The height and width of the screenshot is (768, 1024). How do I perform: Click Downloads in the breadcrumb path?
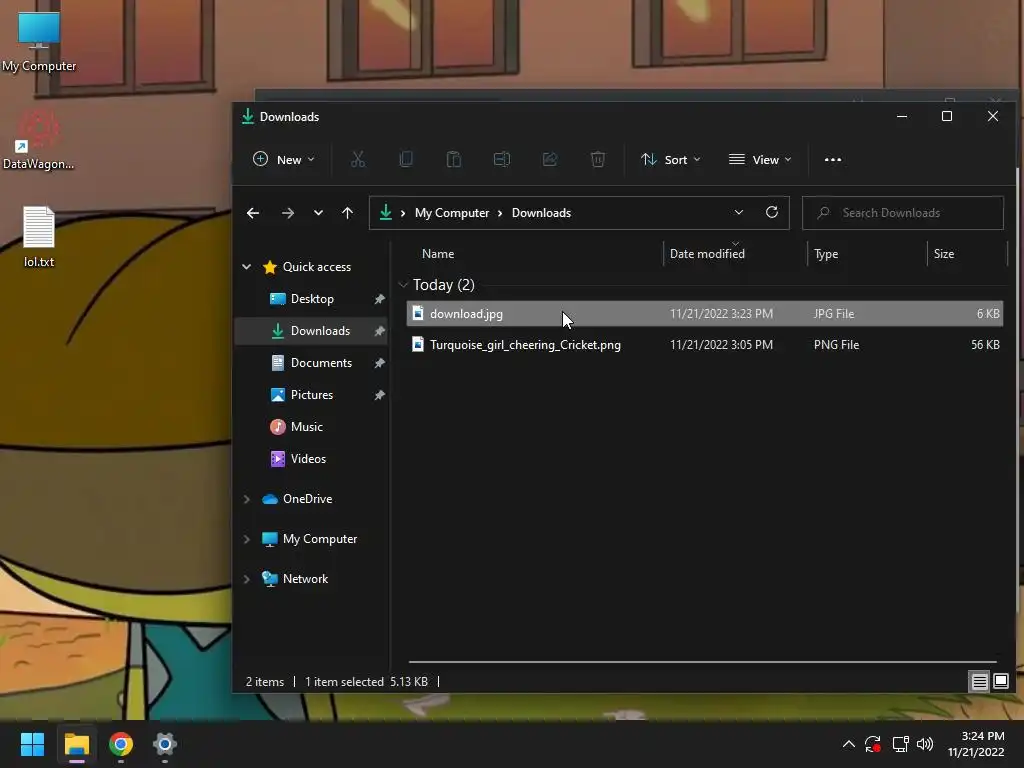541,213
